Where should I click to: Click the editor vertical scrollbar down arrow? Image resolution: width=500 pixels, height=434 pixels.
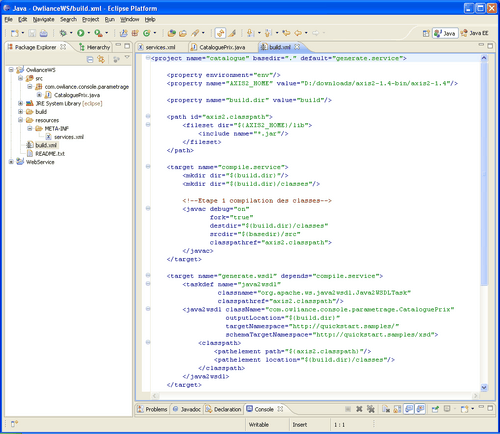tap(484, 387)
